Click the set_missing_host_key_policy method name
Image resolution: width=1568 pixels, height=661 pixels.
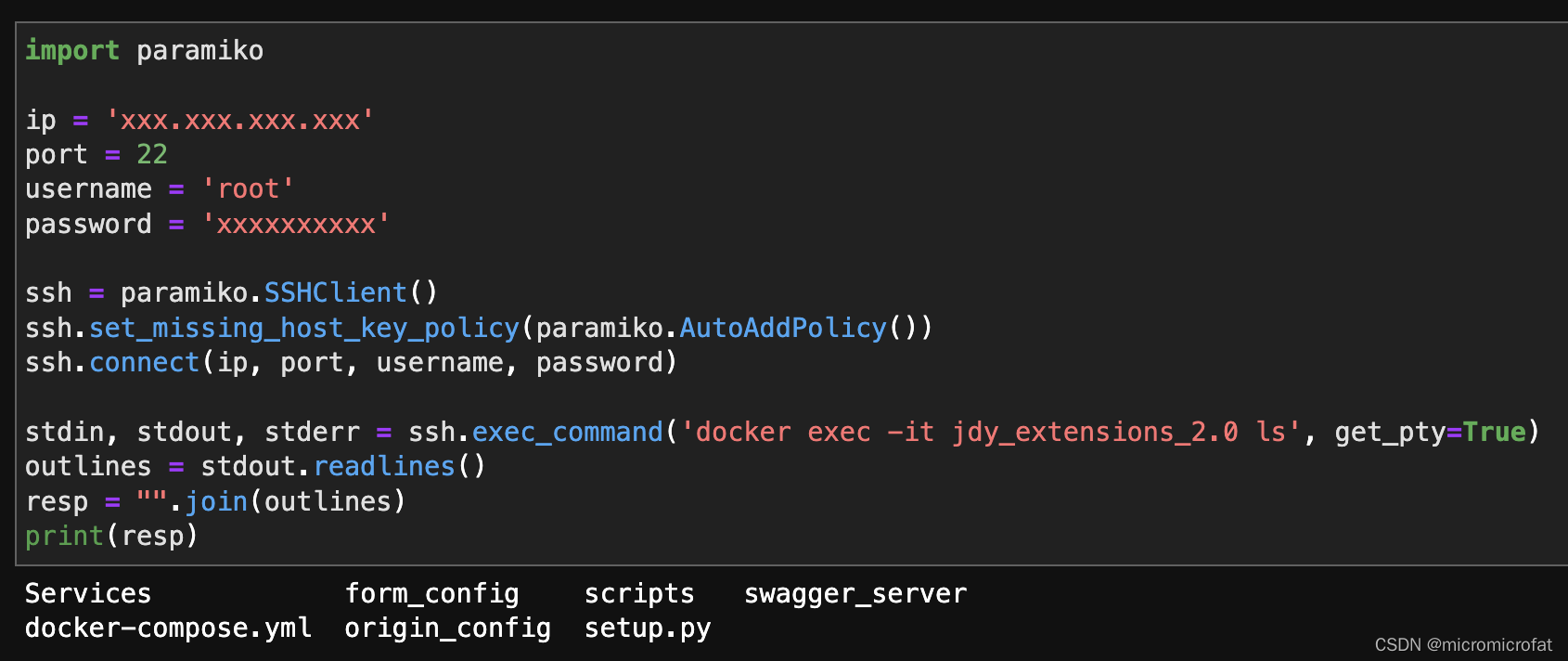click(x=304, y=329)
